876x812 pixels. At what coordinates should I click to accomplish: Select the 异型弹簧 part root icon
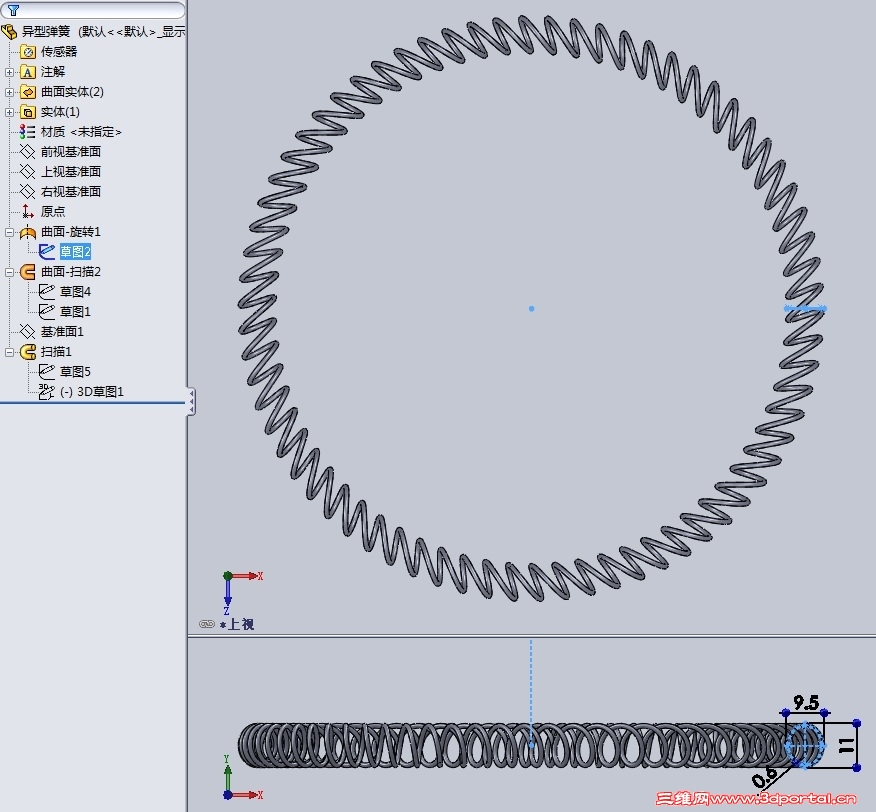coord(9,31)
